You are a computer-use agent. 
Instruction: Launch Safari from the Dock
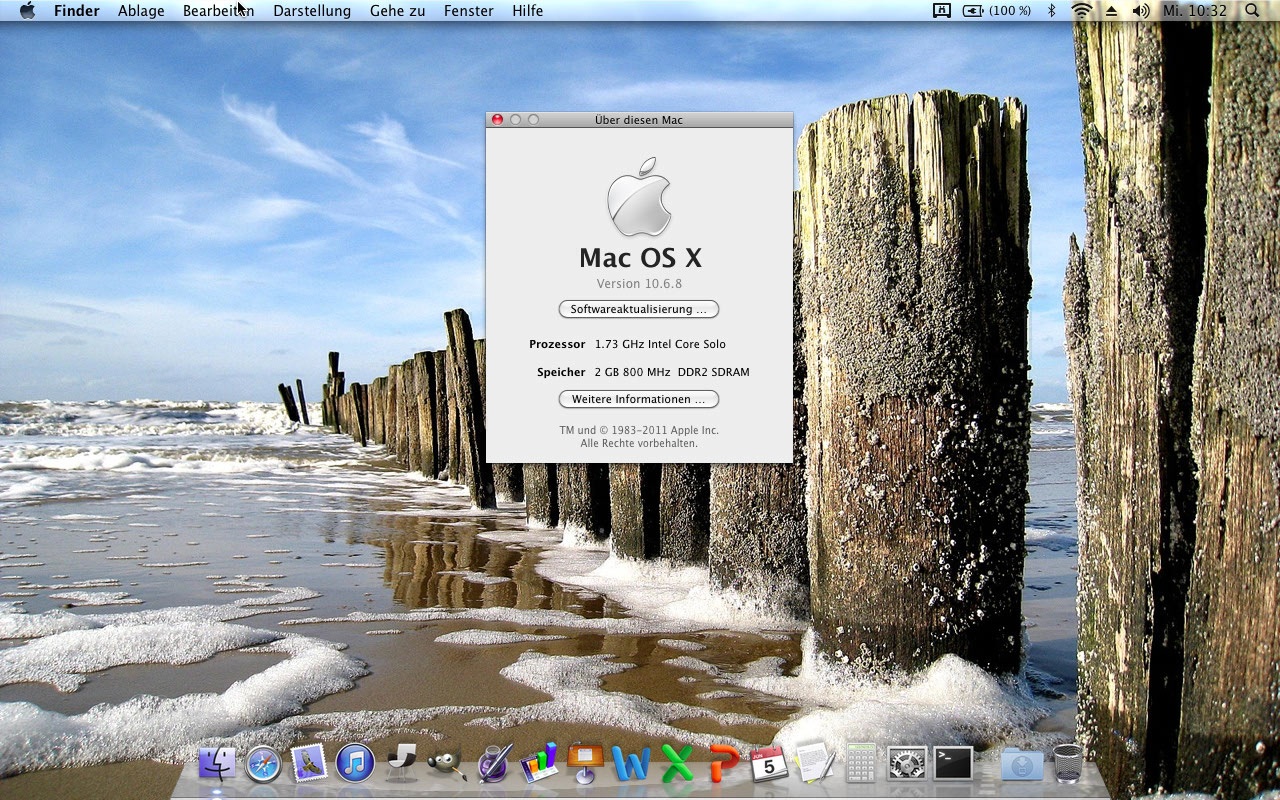pos(264,764)
